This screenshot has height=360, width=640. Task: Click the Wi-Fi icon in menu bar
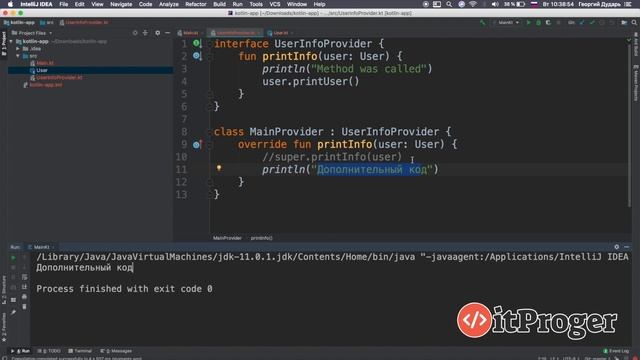coord(473,4)
